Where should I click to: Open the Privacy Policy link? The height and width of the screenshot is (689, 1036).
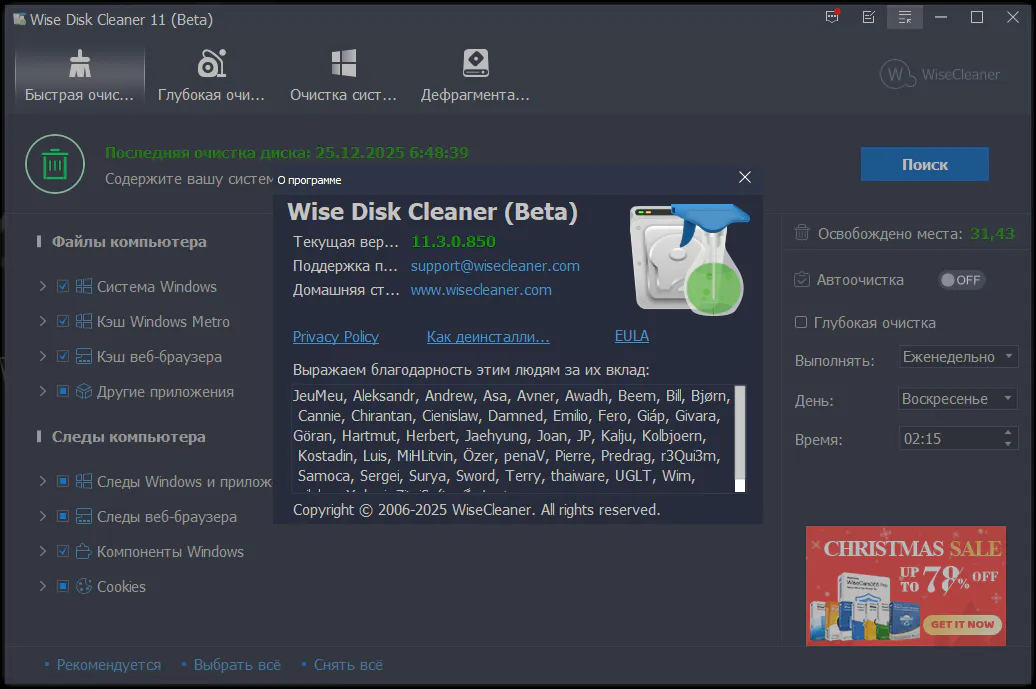click(335, 337)
